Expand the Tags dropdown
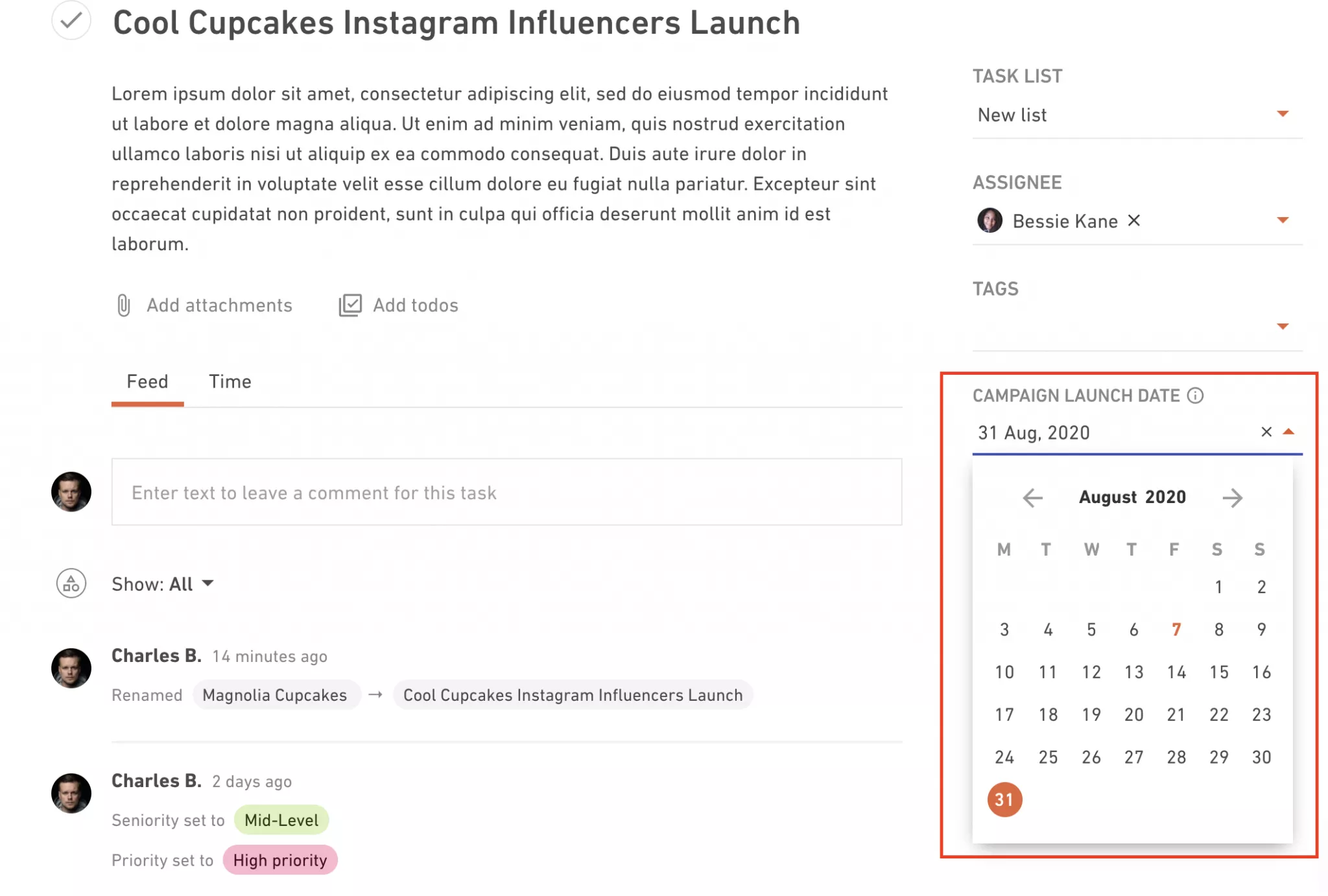 click(x=1282, y=326)
